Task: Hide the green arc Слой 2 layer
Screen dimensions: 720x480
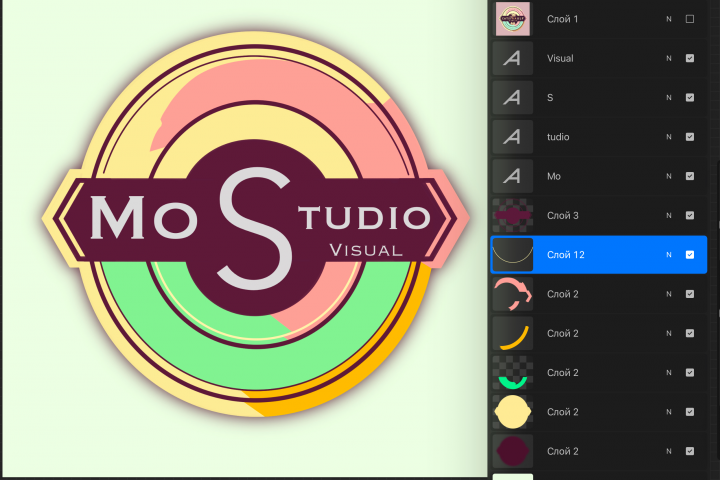Action: click(x=690, y=373)
